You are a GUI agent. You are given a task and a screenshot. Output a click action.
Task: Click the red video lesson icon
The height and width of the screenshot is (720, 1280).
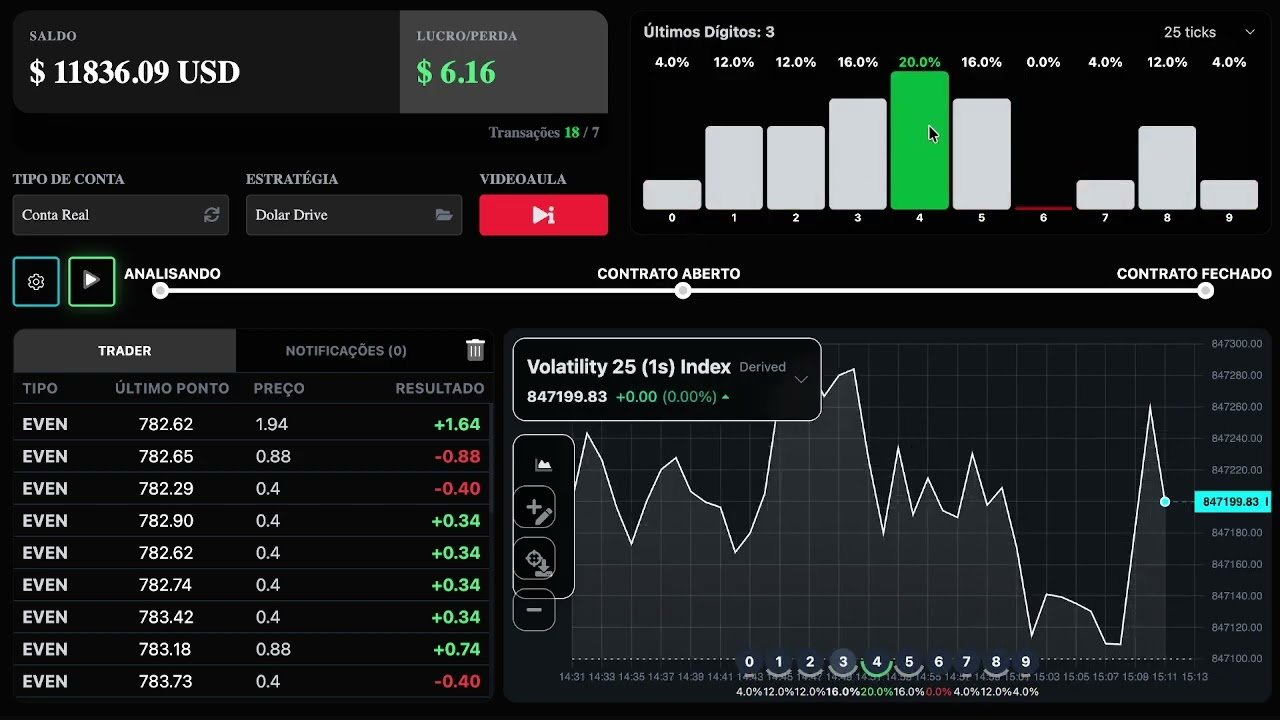[543, 215]
